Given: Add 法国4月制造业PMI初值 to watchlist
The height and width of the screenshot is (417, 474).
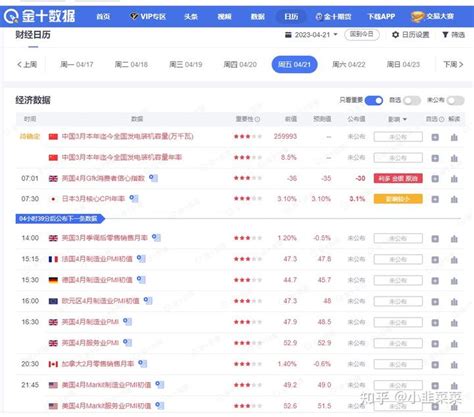Looking at the screenshot, I should click(435, 260).
